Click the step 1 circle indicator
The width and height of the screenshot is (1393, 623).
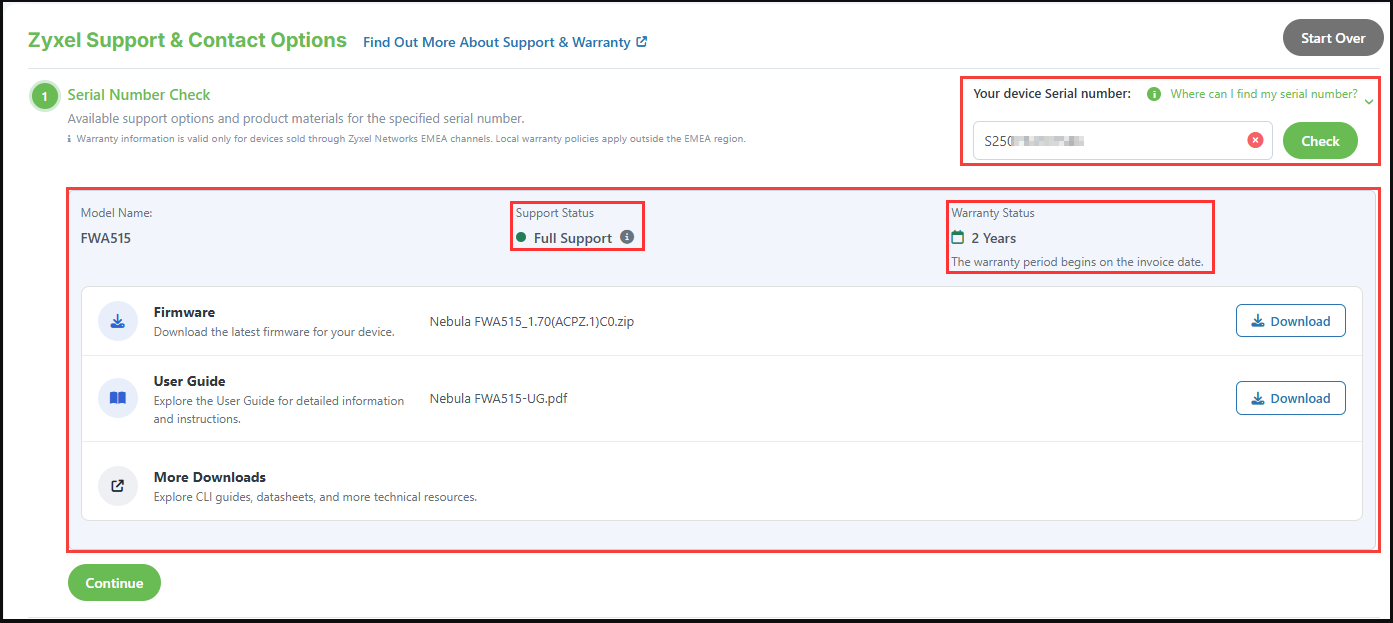(45, 96)
